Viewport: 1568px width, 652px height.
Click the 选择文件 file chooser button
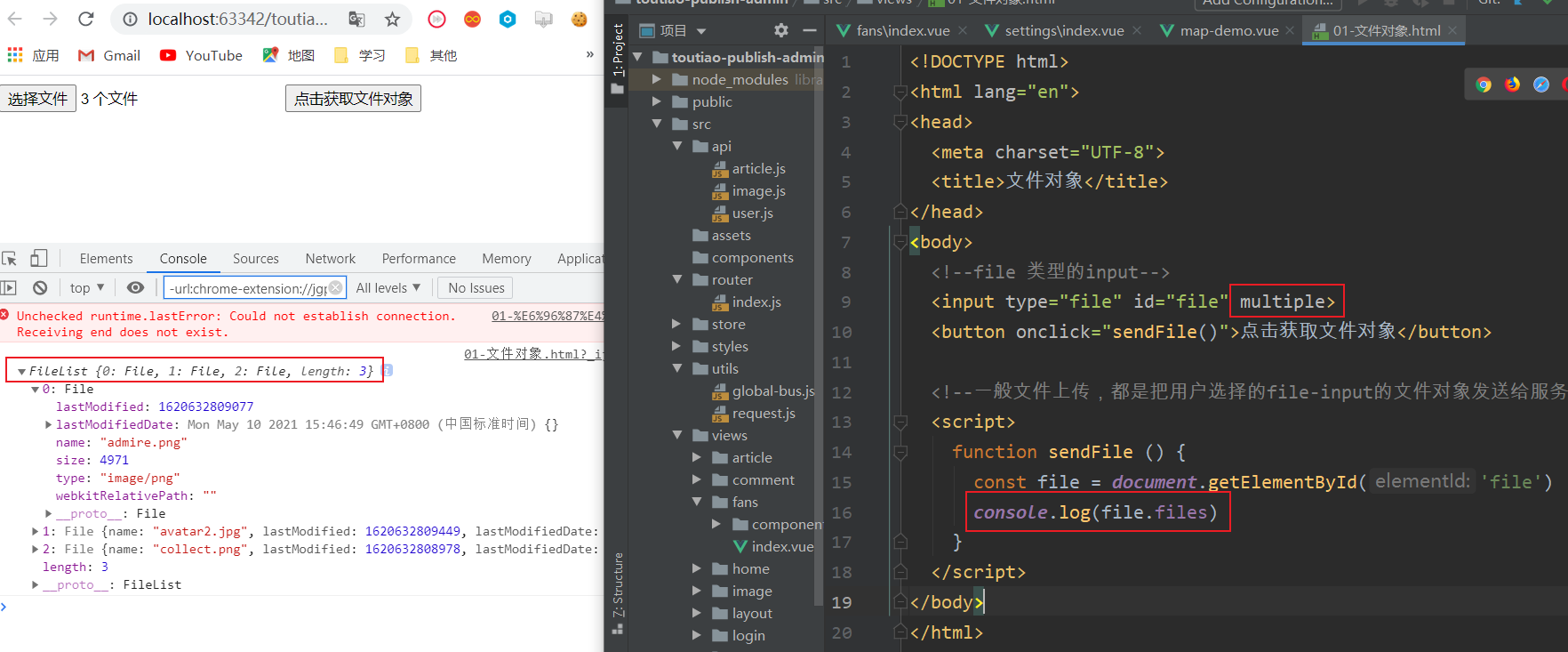click(38, 99)
